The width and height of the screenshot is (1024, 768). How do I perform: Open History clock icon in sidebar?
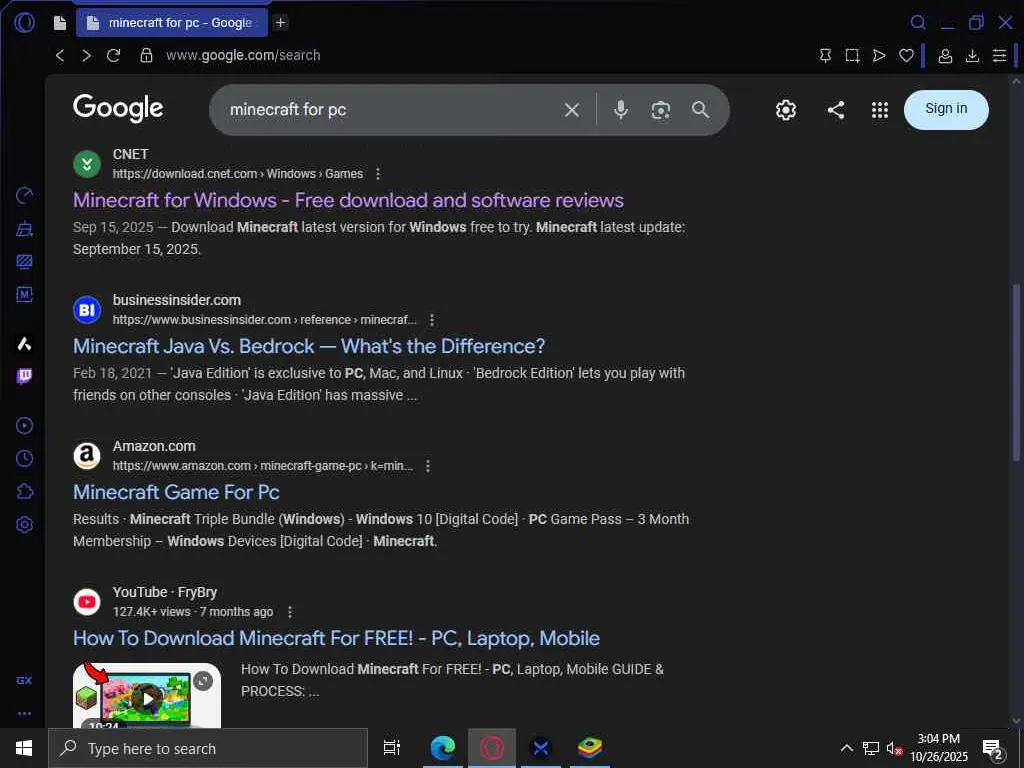tap(24, 458)
